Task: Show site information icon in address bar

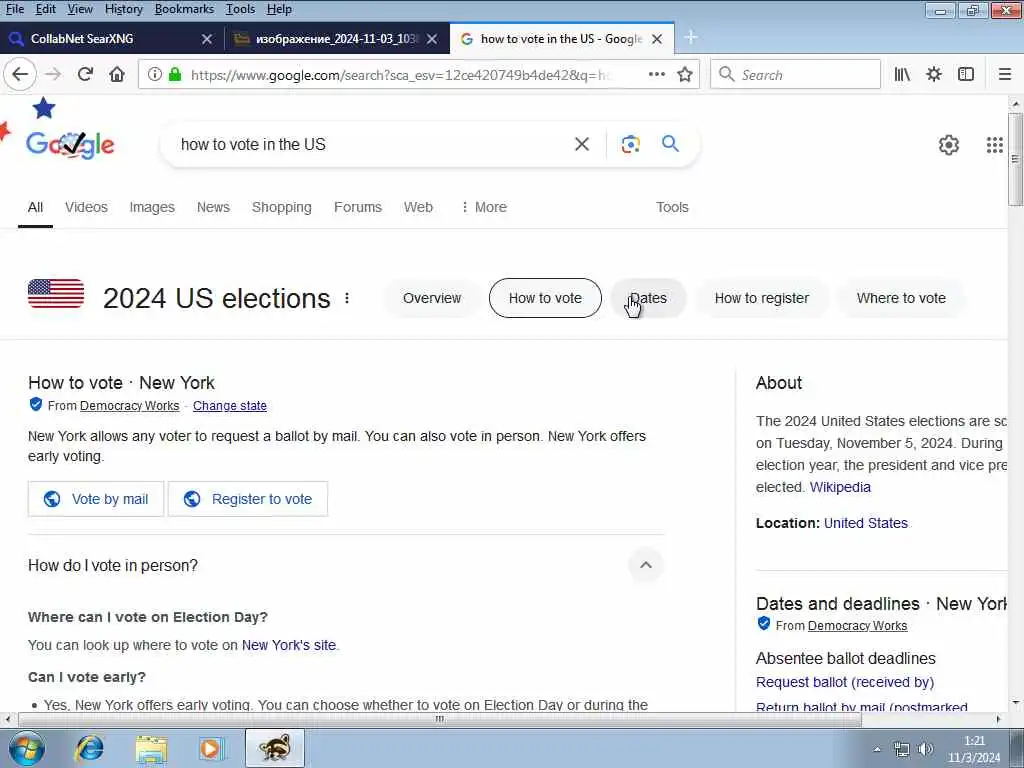Action: point(155,74)
